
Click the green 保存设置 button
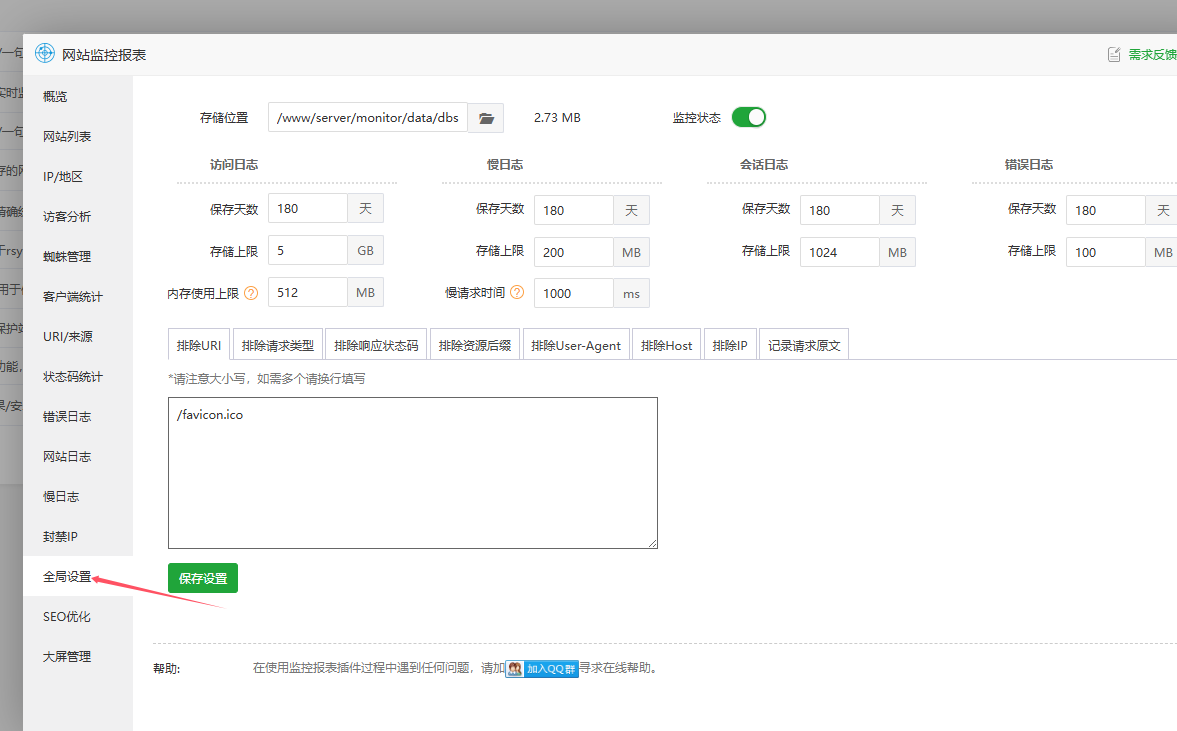click(x=203, y=578)
